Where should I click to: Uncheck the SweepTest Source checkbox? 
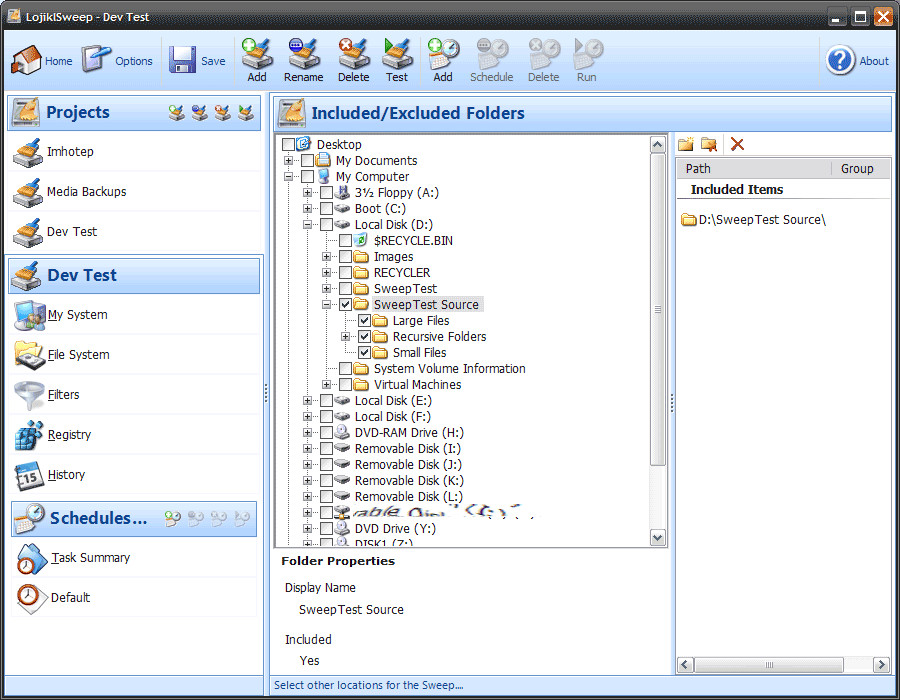coord(346,305)
